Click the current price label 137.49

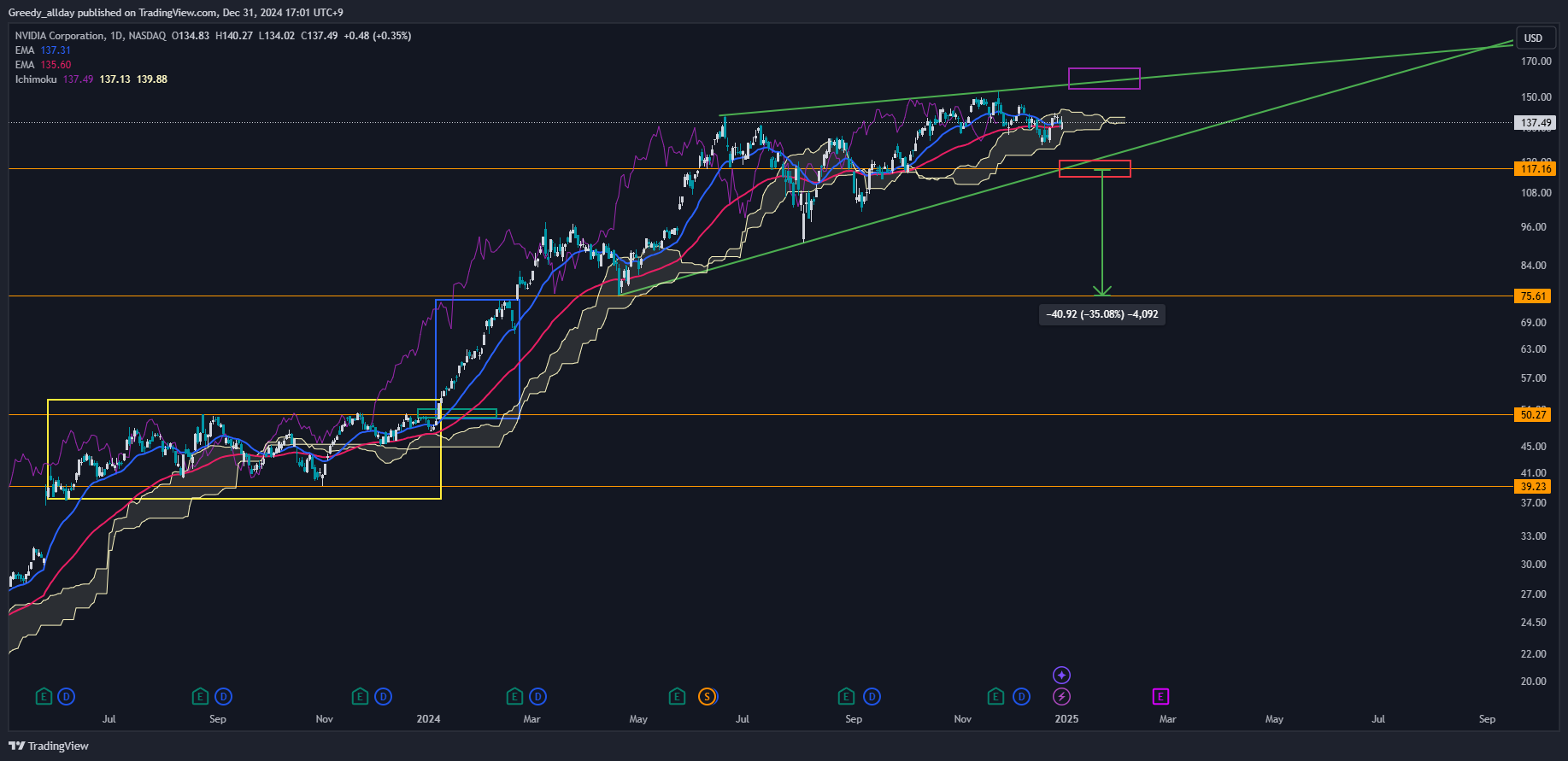click(x=1536, y=123)
